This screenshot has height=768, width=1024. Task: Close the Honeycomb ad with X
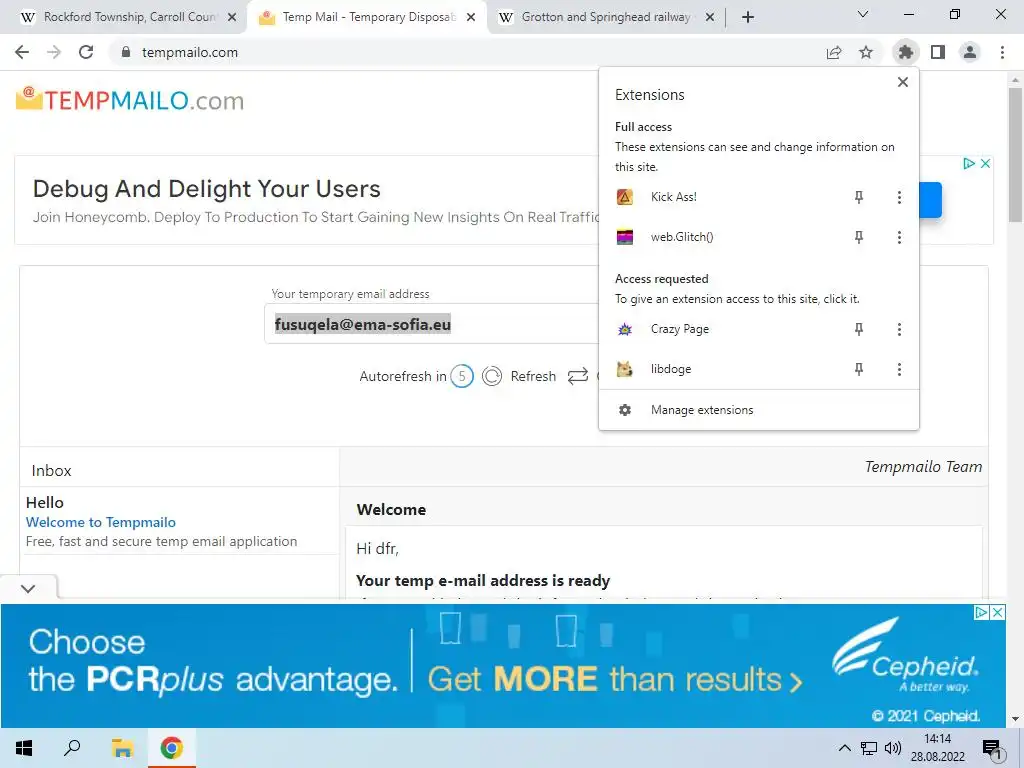click(x=985, y=163)
